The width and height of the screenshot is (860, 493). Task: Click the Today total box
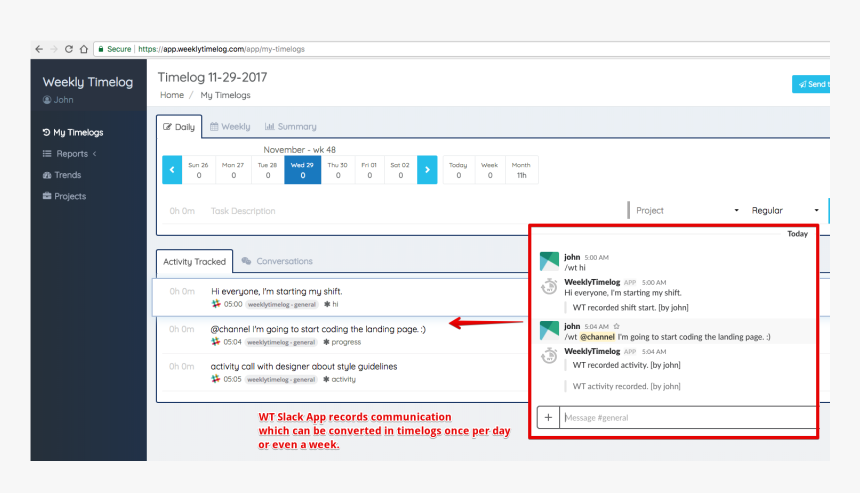click(458, 170)
